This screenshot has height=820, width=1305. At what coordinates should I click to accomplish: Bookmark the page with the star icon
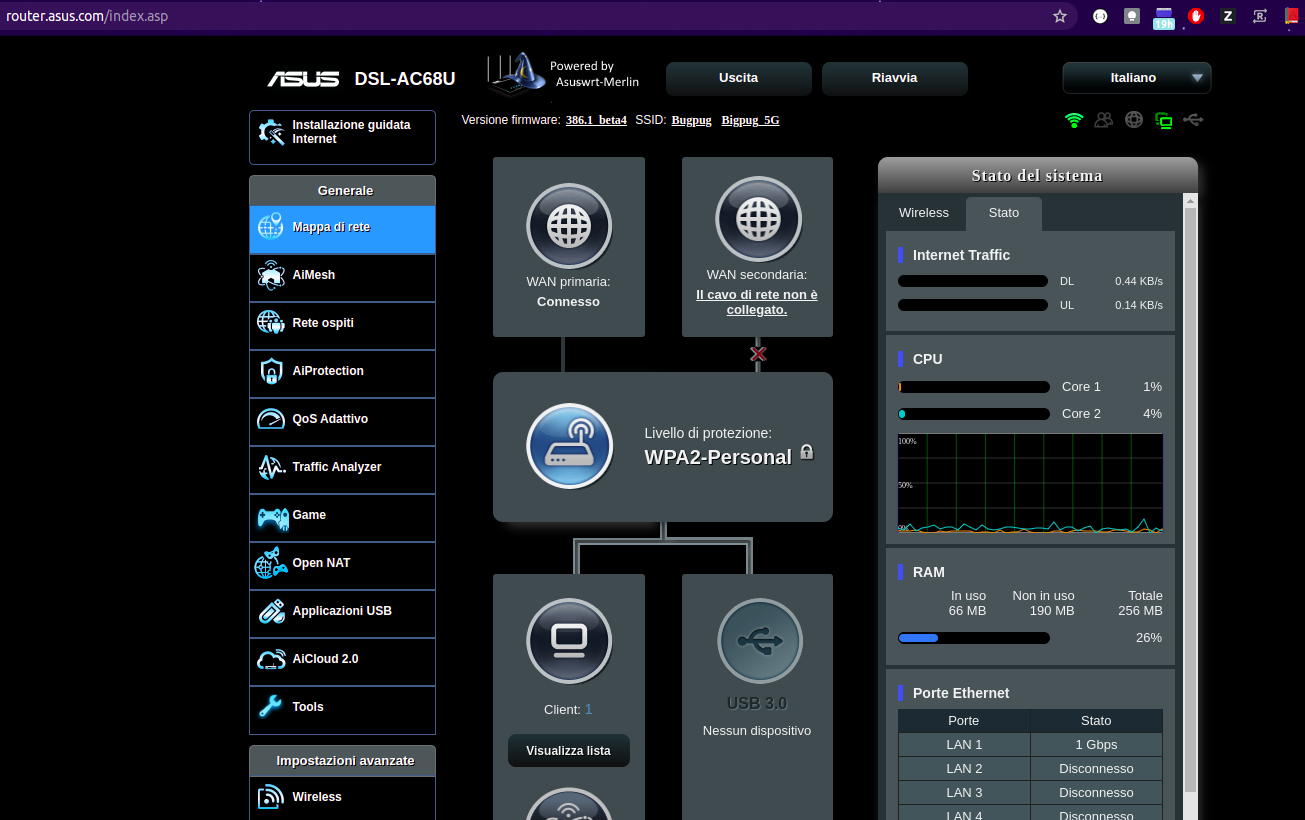pyautogui.click(x=1060, y=16)
